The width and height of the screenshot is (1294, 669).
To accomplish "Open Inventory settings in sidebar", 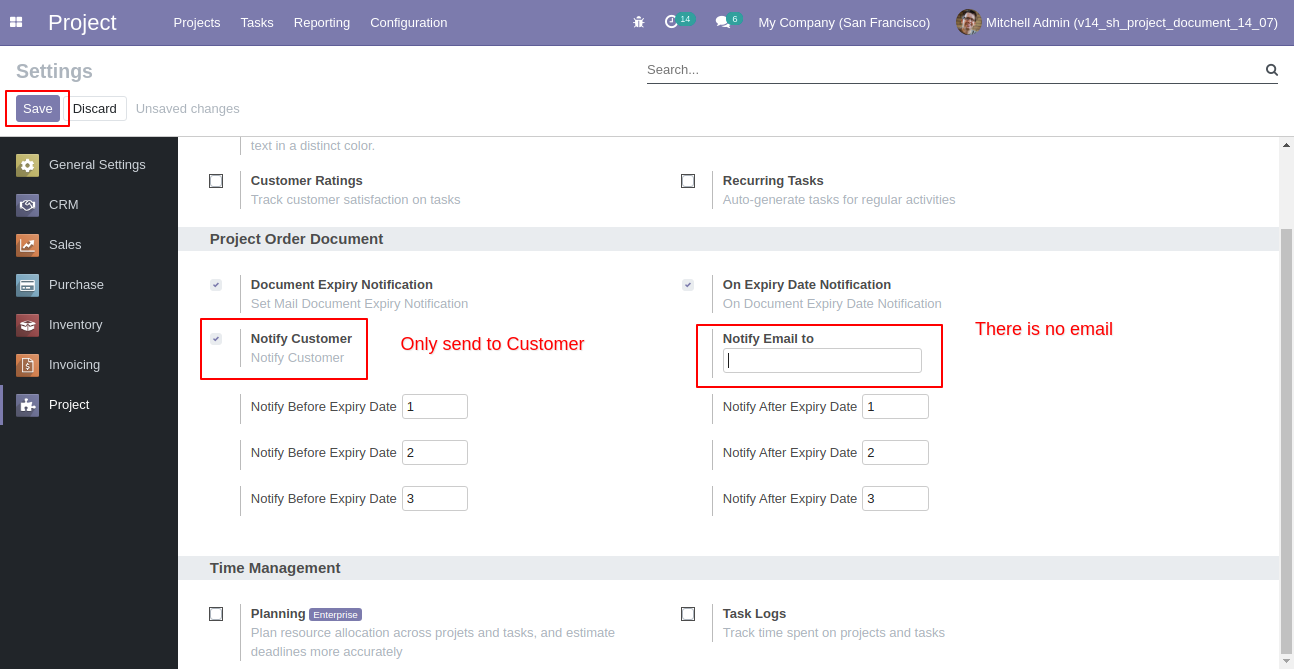I will coord(89,325).
